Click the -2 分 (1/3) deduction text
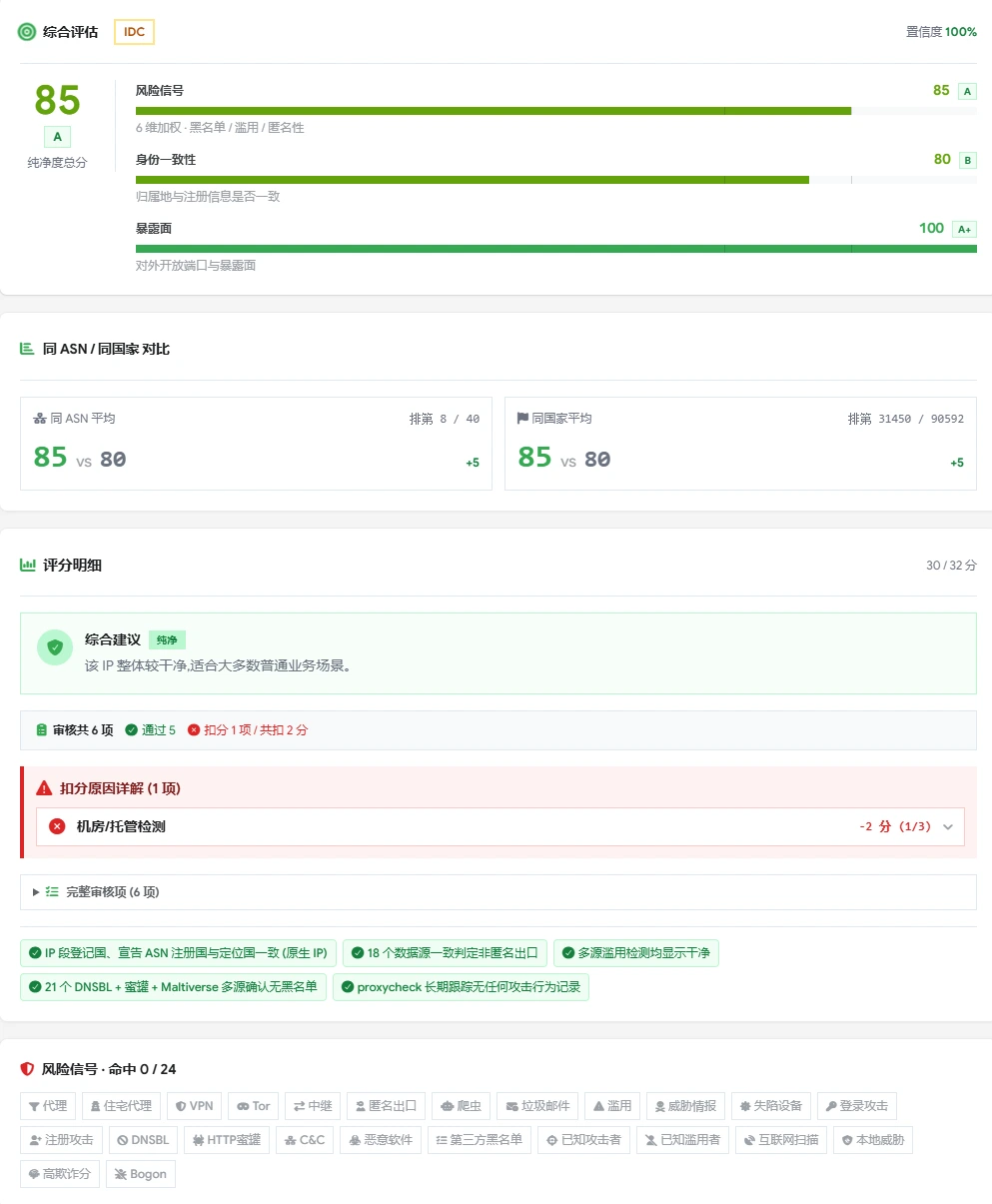 (x=895, y=827)
